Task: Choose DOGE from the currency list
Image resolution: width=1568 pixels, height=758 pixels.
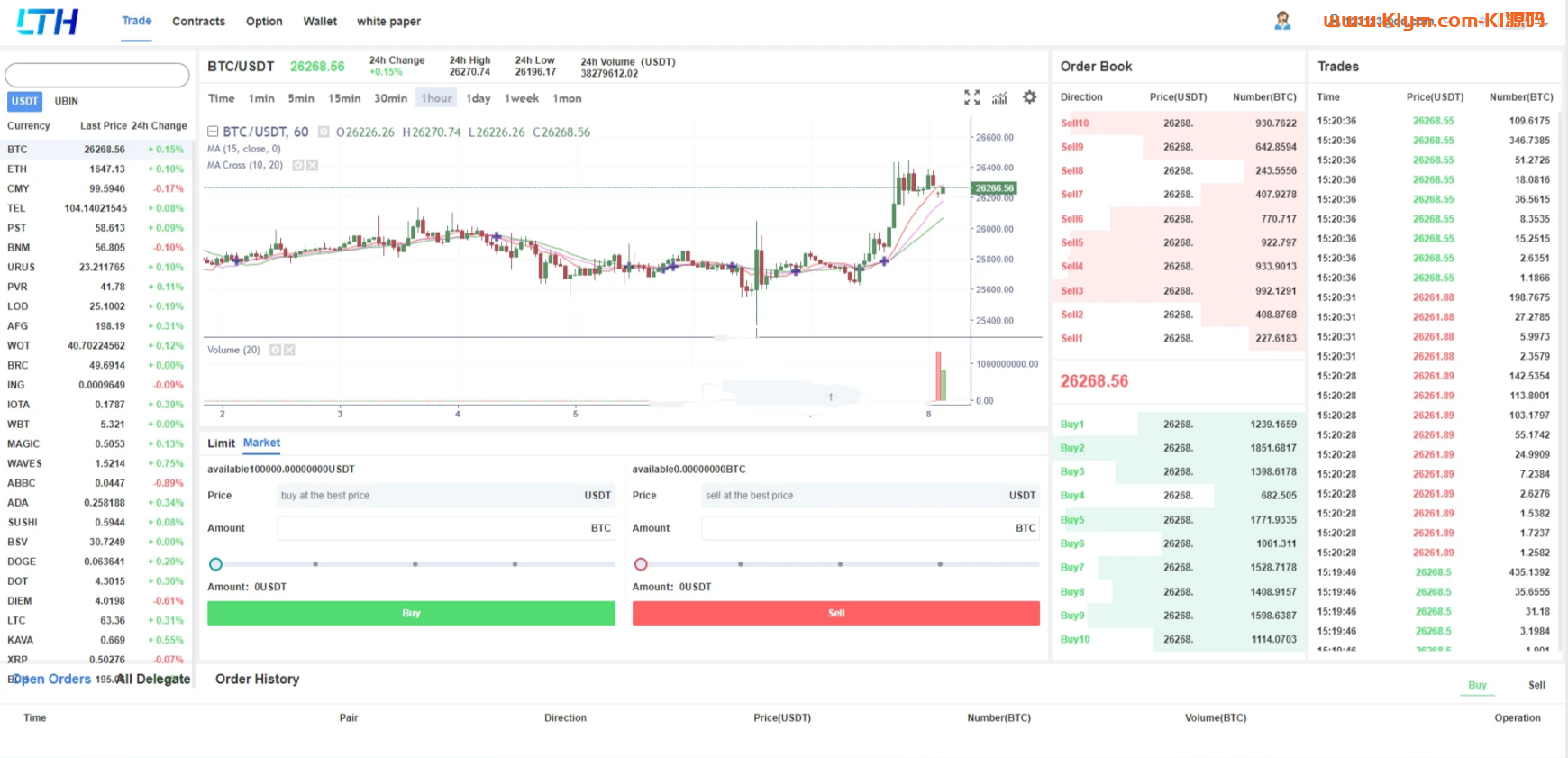Action: point(97,562)
